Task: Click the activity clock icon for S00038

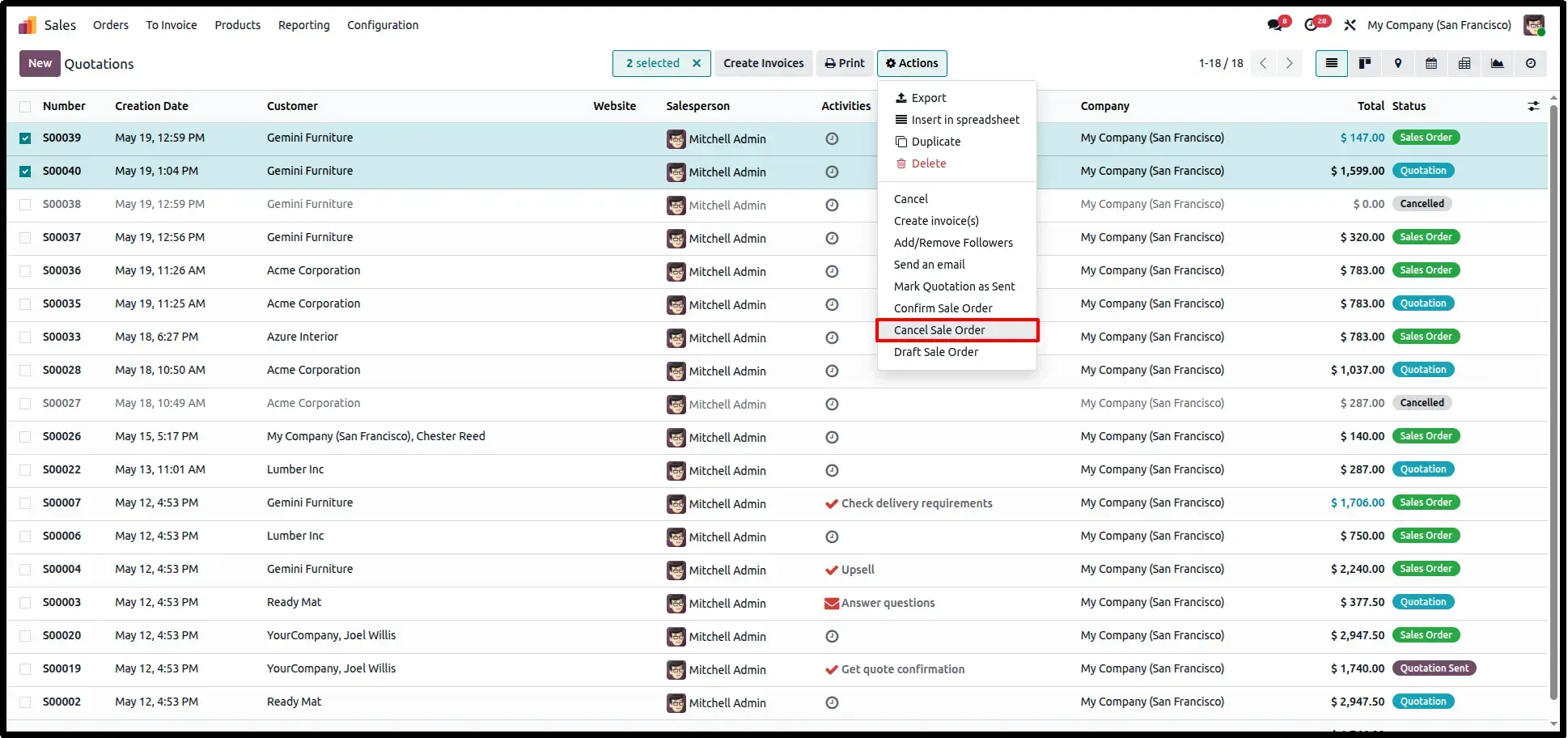Action: (832, 205)
